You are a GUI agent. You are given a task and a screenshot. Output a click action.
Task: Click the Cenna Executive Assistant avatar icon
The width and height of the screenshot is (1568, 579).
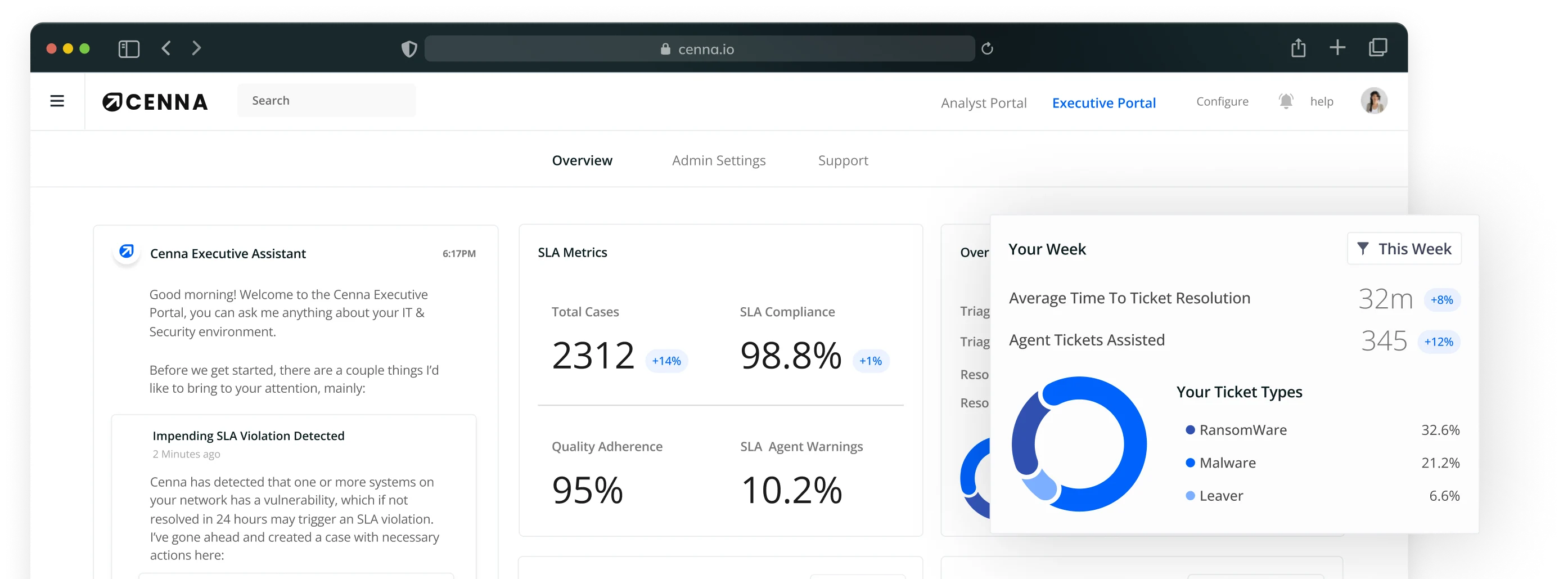[126, 252]
